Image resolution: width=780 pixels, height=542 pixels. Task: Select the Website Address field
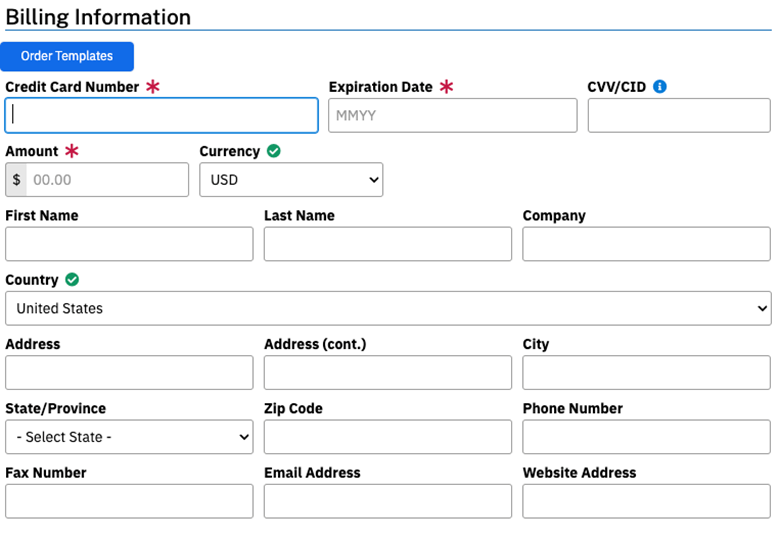[x=647, y=501]
